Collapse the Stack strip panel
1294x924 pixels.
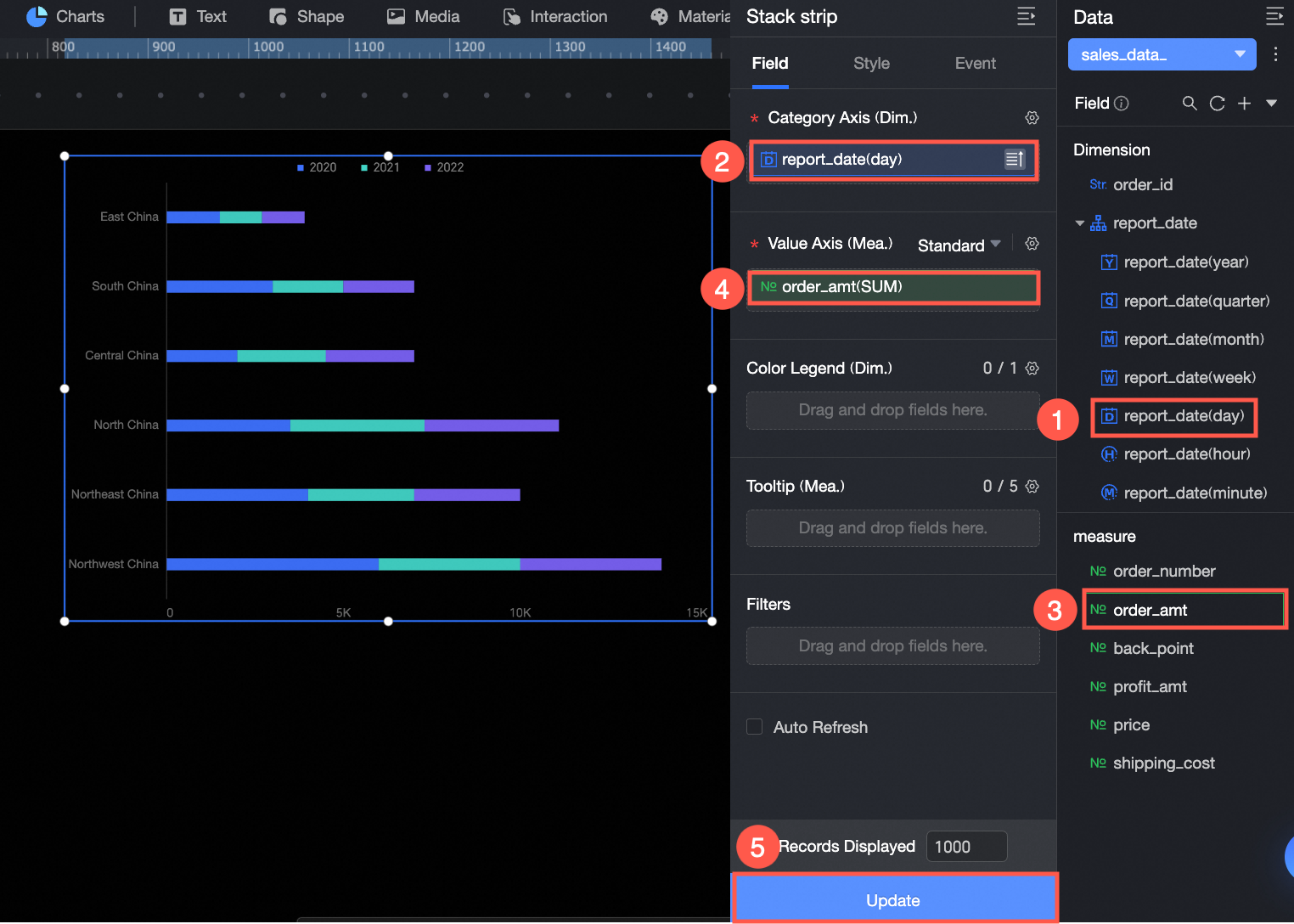coord(1026,16)
